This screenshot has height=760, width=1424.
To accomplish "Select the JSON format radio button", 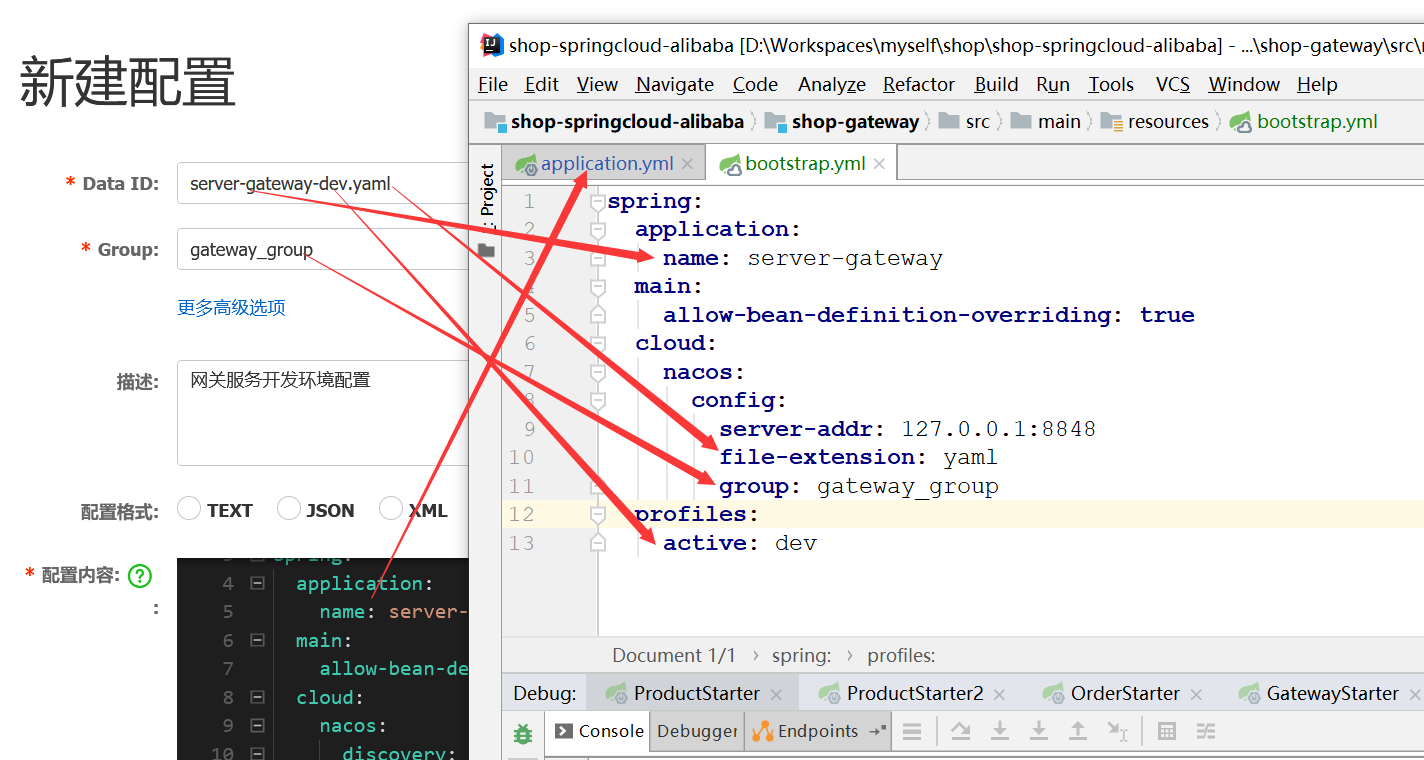I will click(289, 509).
